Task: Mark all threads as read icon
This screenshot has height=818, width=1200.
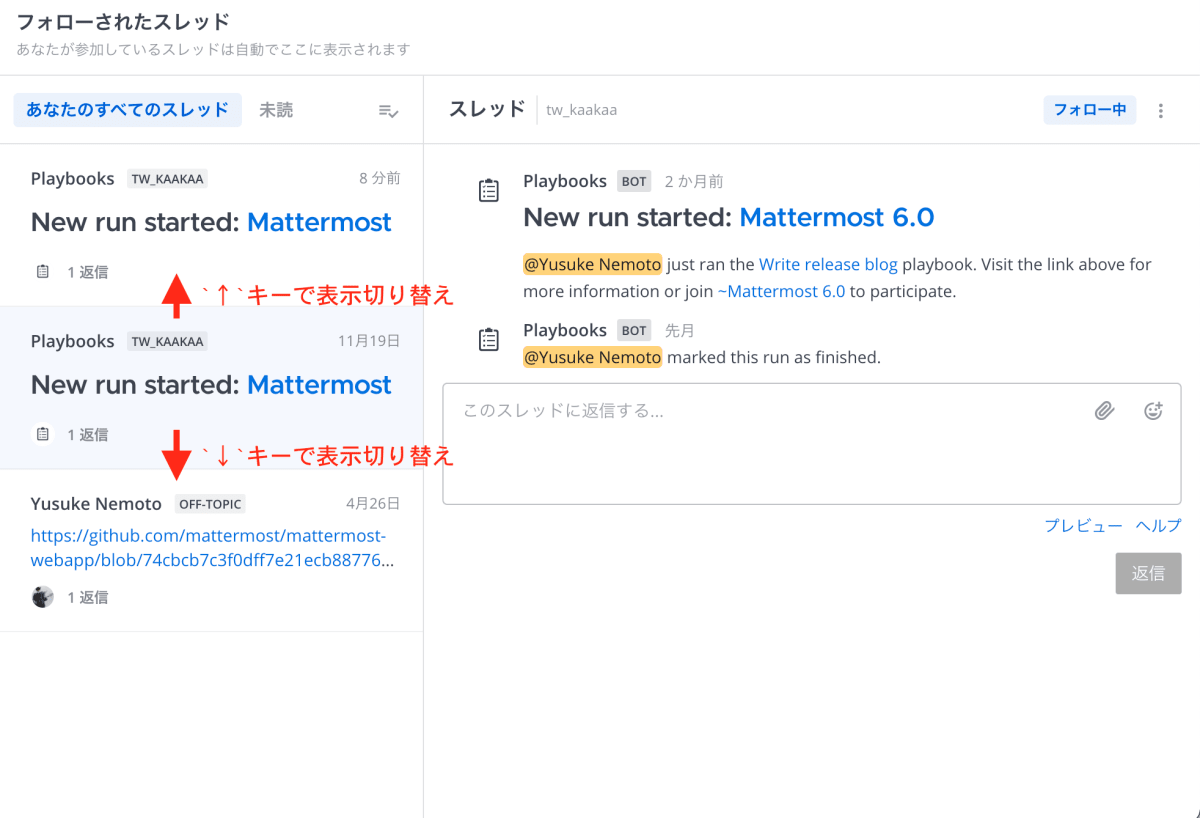Action: pos(389,111)
